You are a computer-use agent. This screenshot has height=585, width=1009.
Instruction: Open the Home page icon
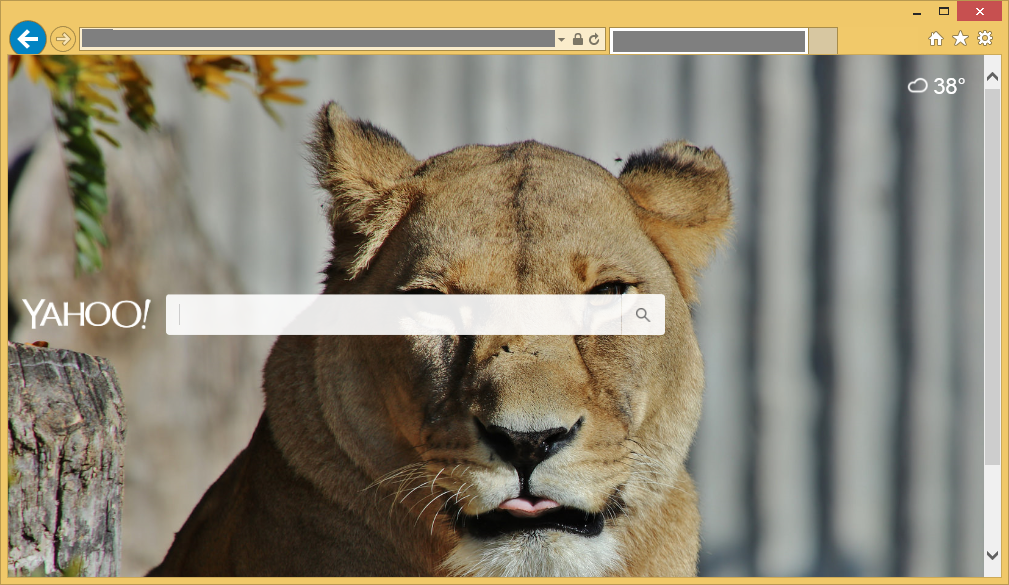tap(936, 39)
